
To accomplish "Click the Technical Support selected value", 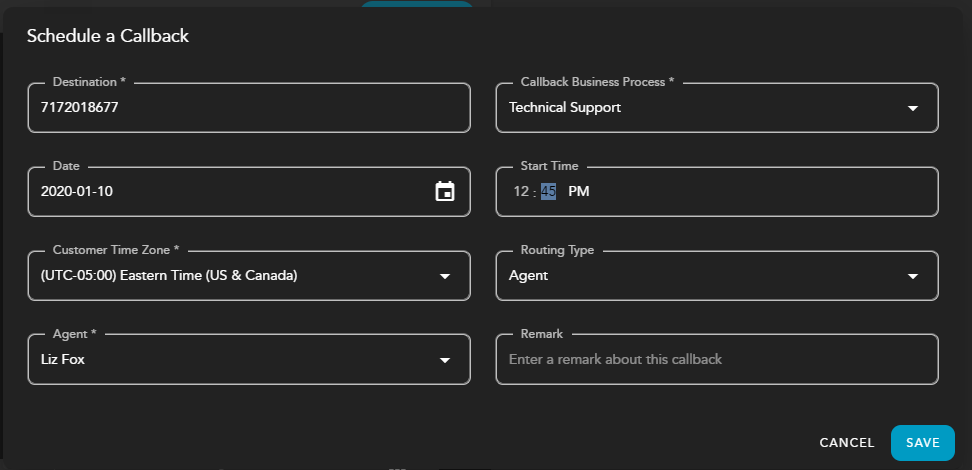I will [565, 108].
